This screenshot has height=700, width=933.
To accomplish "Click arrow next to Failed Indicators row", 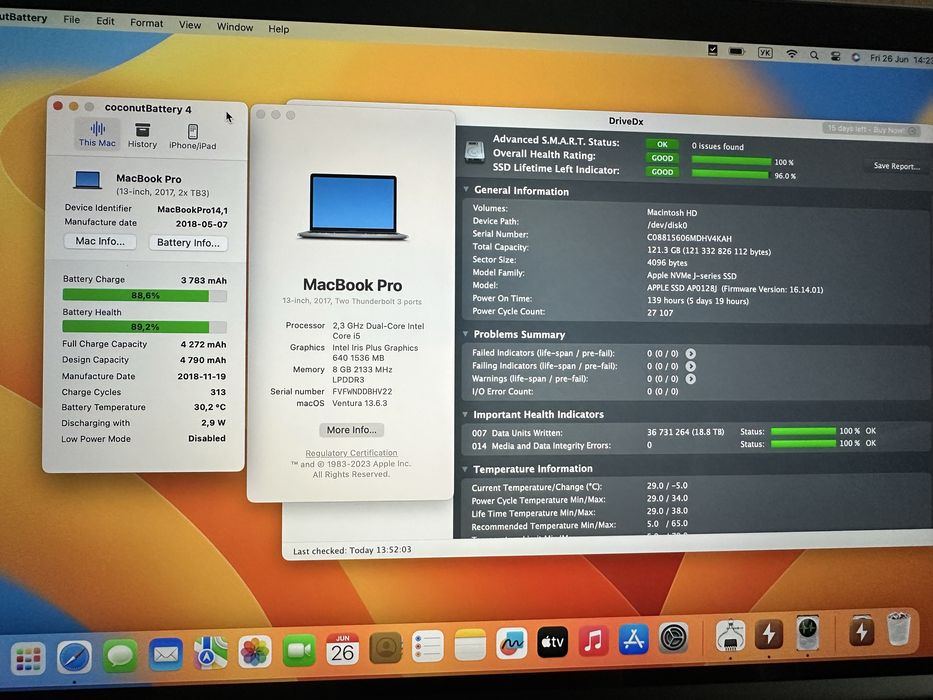I will tap(690, 354).
